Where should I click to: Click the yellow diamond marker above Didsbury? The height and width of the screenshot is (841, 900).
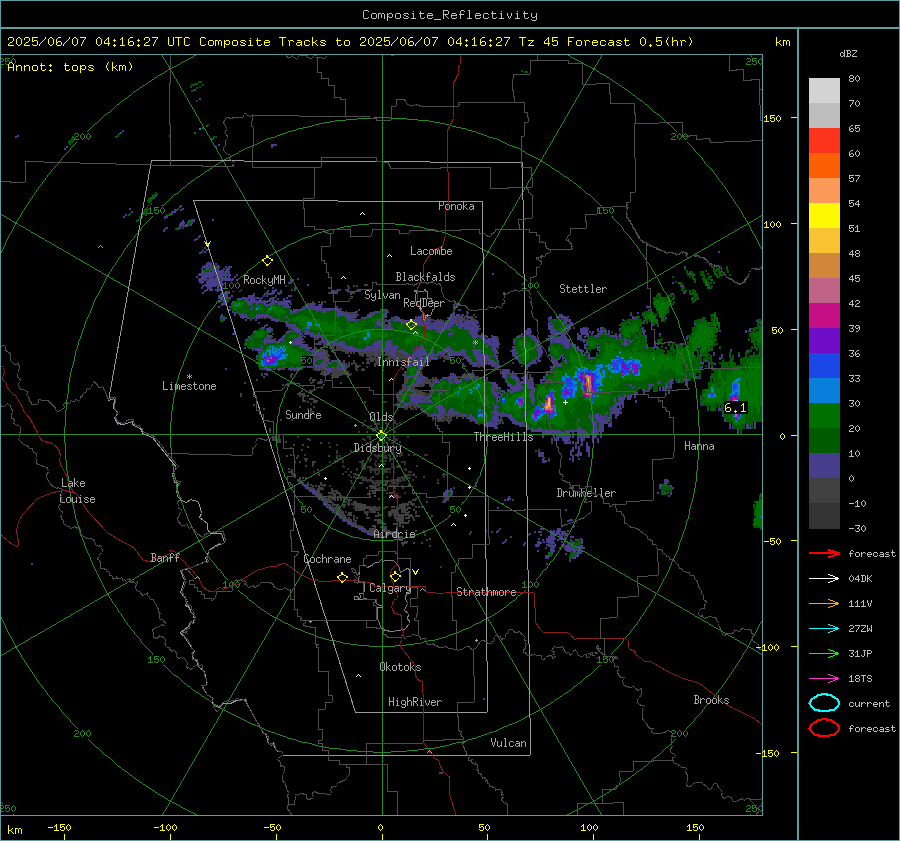[x=381, y=436]
